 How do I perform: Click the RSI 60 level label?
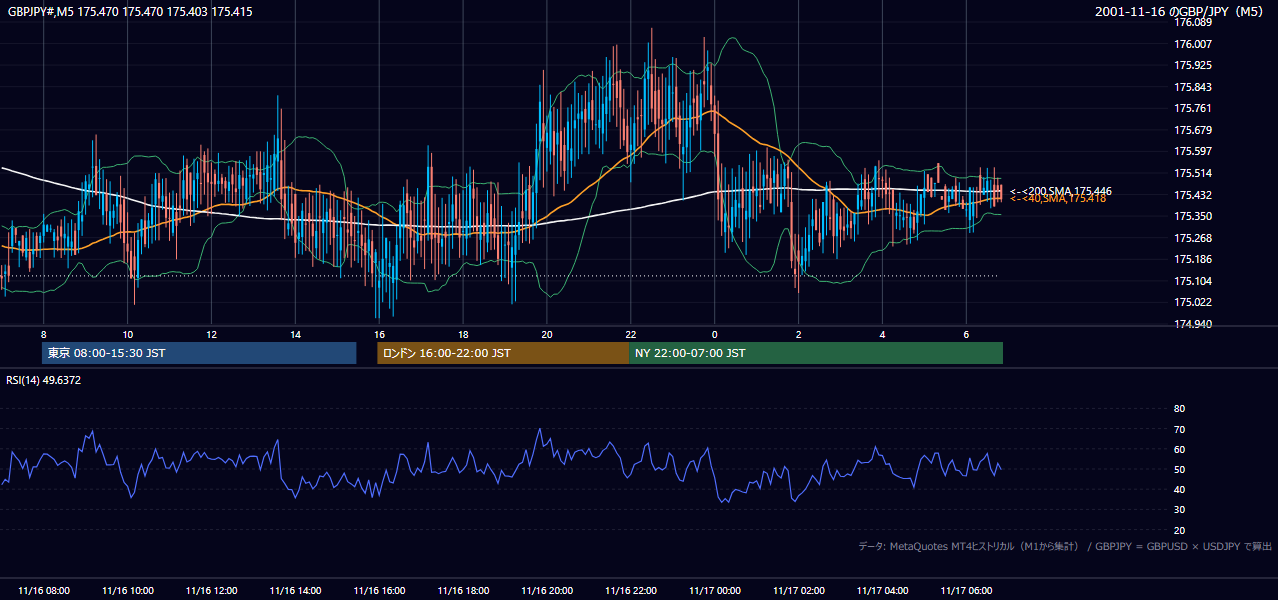coord(1179,449)
